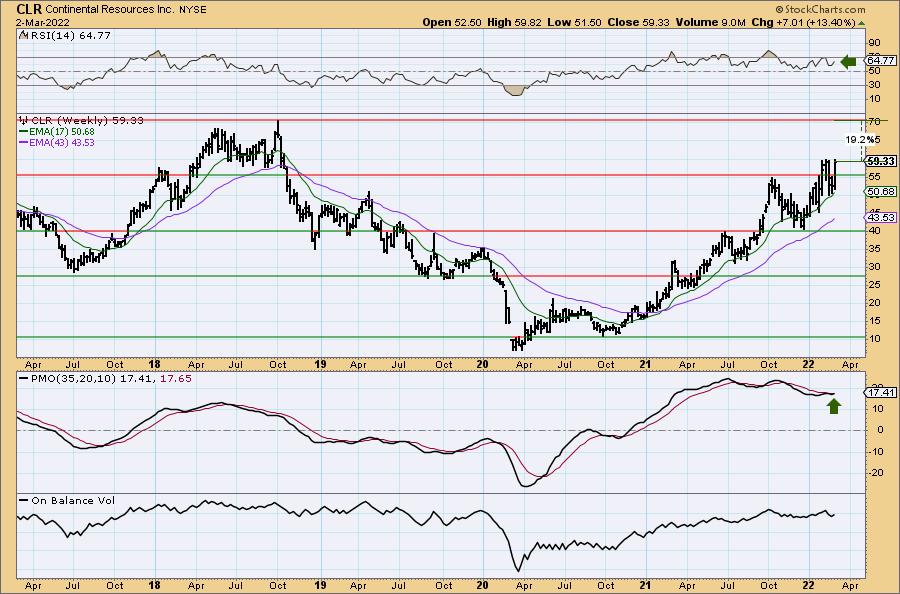900x594 pixels.
Task: Click the boxed 64.77 RSI value on the right axis
Action: click(881, 60)
